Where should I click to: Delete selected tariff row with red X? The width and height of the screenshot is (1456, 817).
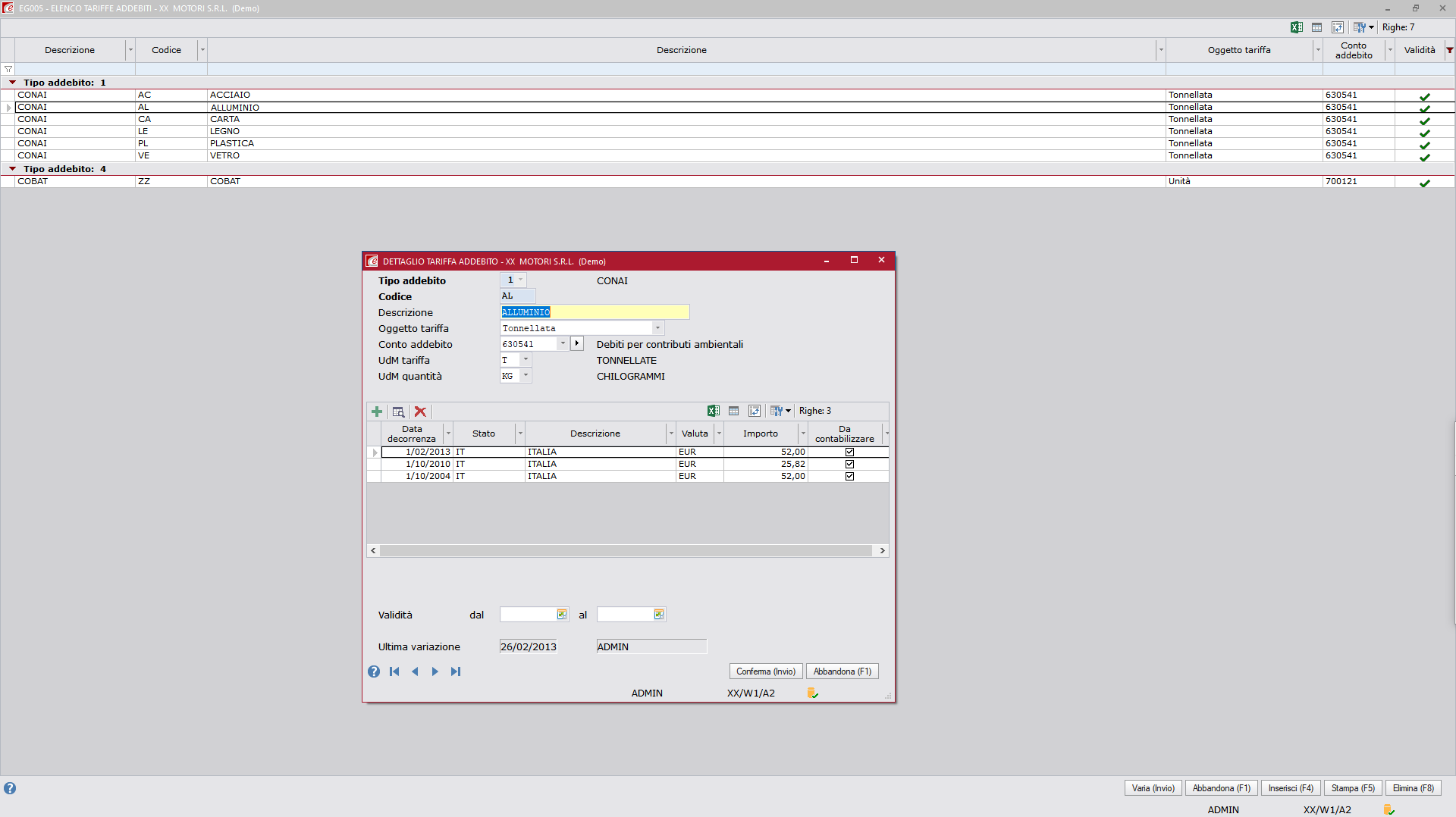click(420, 412)
